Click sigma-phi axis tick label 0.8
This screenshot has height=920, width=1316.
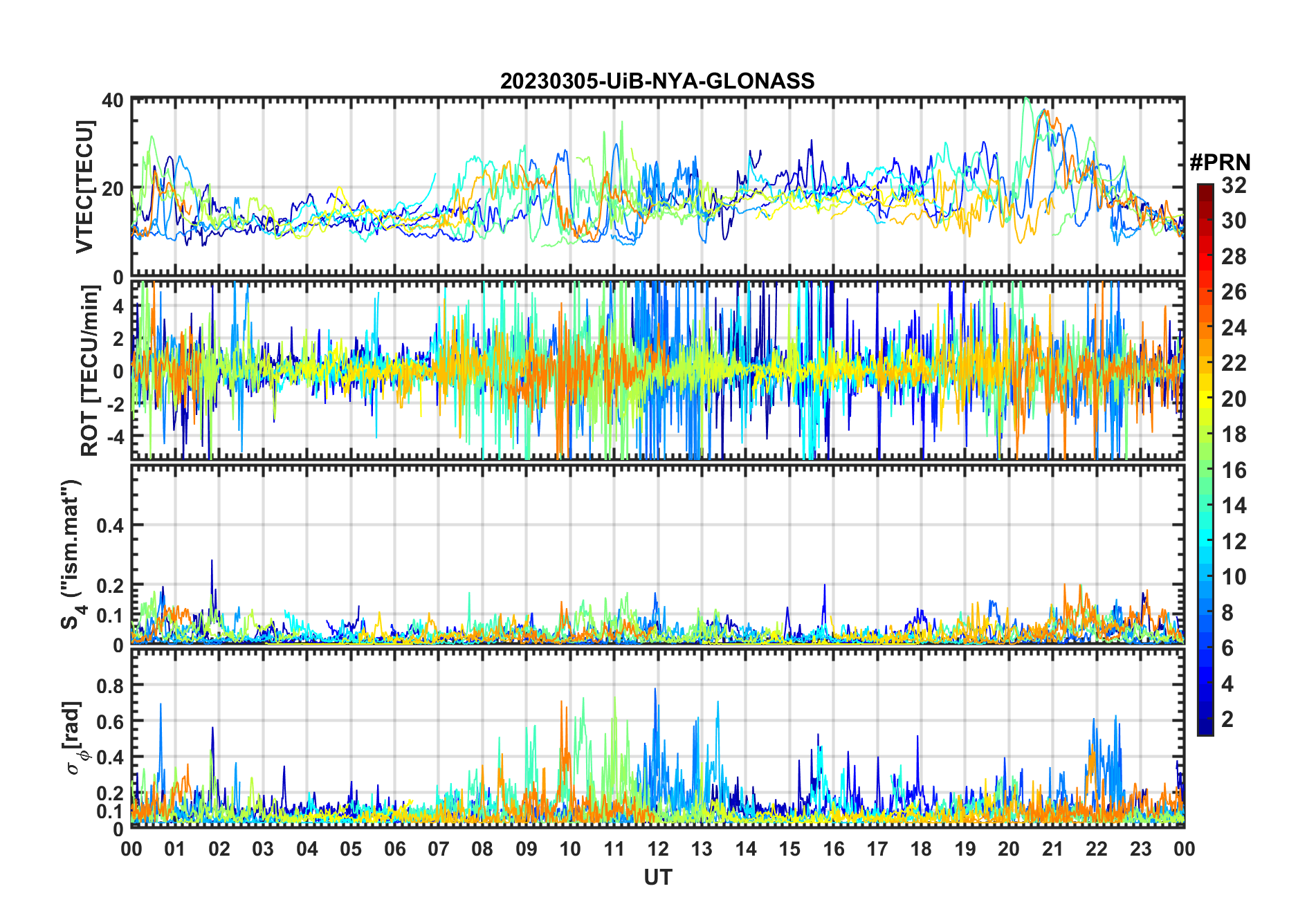[x=110, y=686]
